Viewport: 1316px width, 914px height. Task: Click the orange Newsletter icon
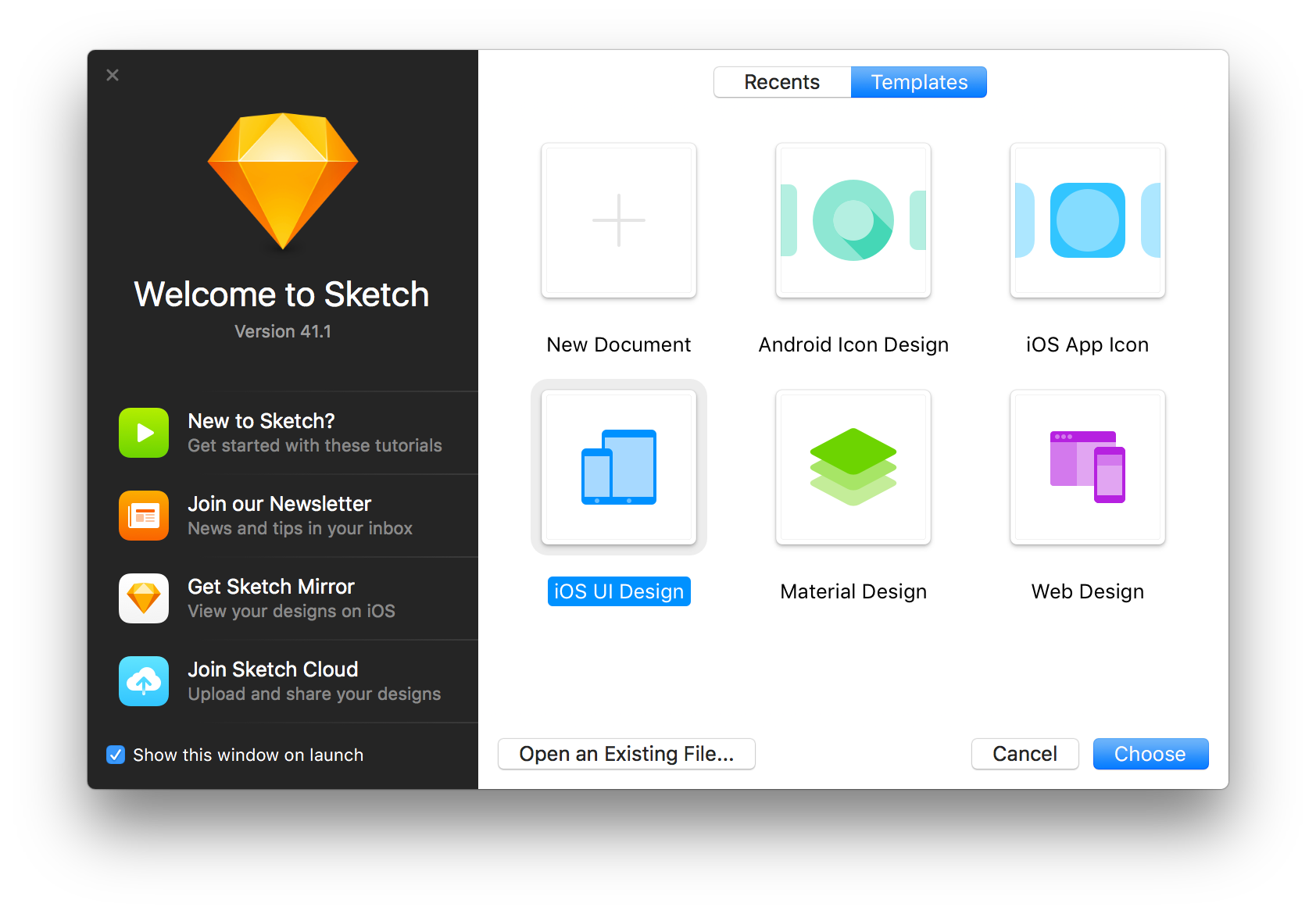click(x=144, y=516)
